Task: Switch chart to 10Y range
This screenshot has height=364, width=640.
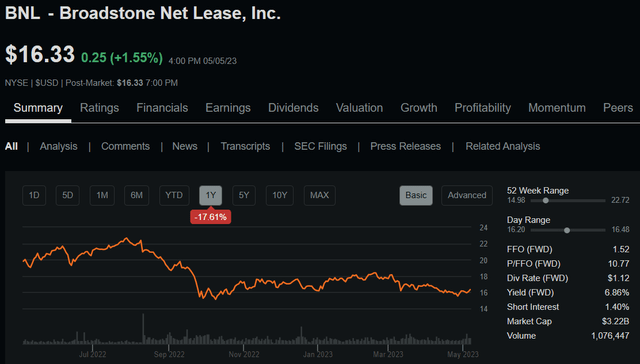Action: (280, 195)
